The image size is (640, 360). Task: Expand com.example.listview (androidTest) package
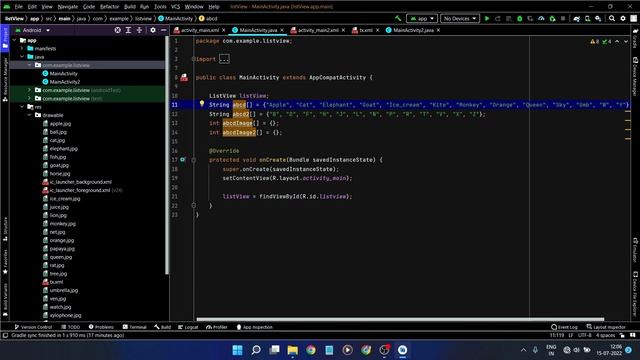[29, 90]
